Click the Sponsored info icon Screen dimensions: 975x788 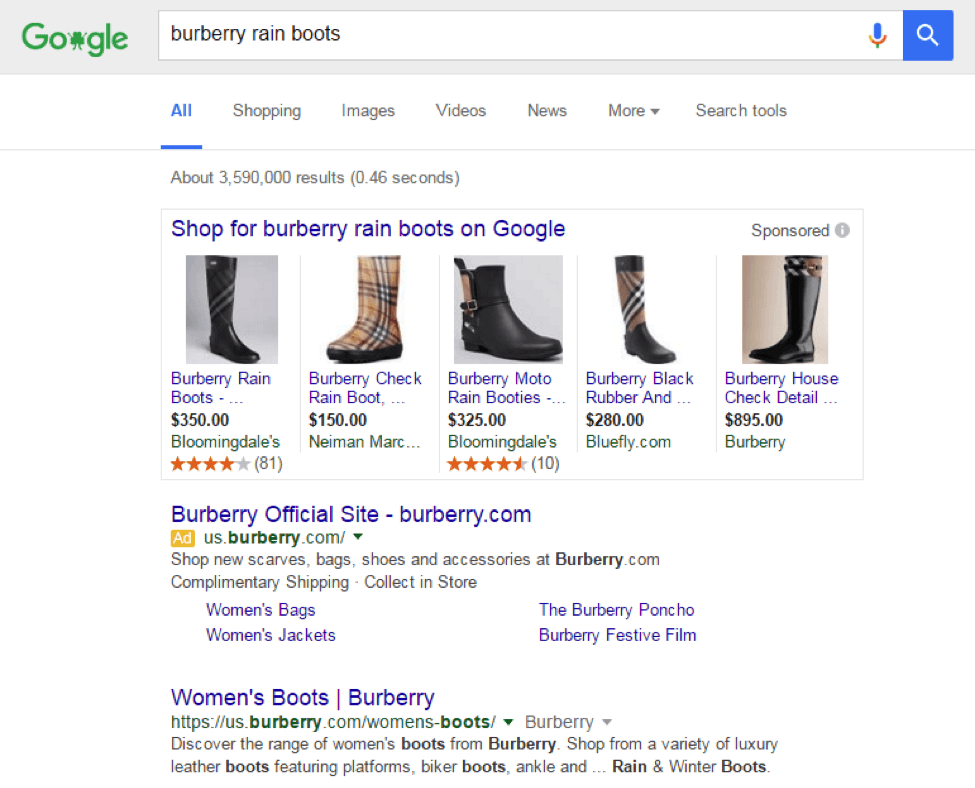[842, 231]
